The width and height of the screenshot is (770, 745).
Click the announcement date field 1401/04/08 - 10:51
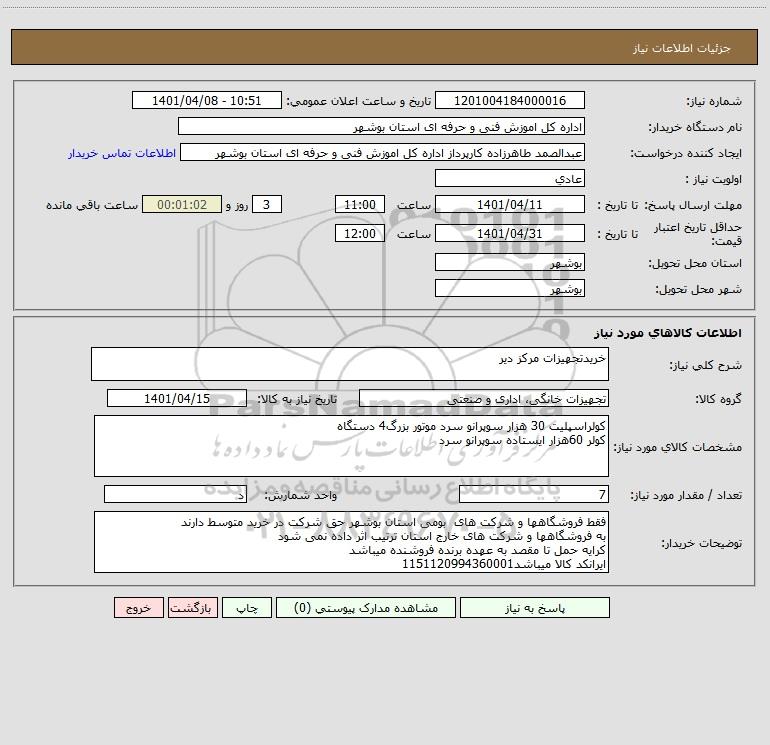207,100
